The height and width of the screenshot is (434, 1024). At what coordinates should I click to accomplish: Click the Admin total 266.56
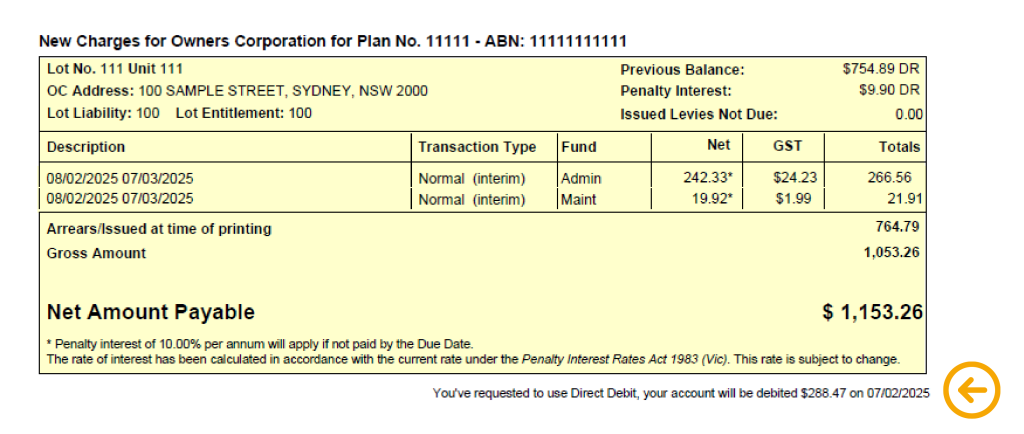pos(889,178)
